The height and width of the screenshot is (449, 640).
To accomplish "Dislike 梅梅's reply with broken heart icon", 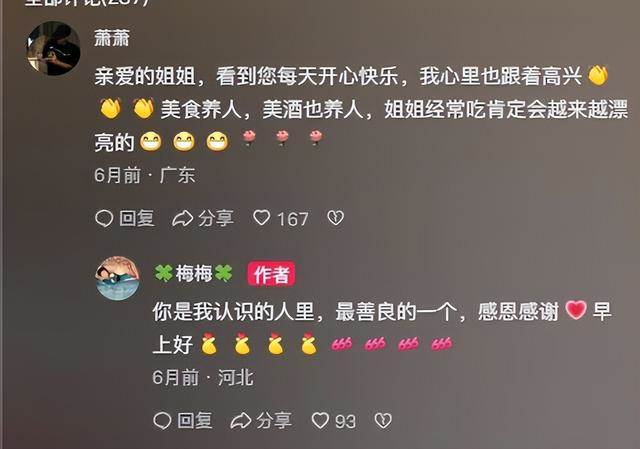I will pyautogui.click(x=383, y=420).
